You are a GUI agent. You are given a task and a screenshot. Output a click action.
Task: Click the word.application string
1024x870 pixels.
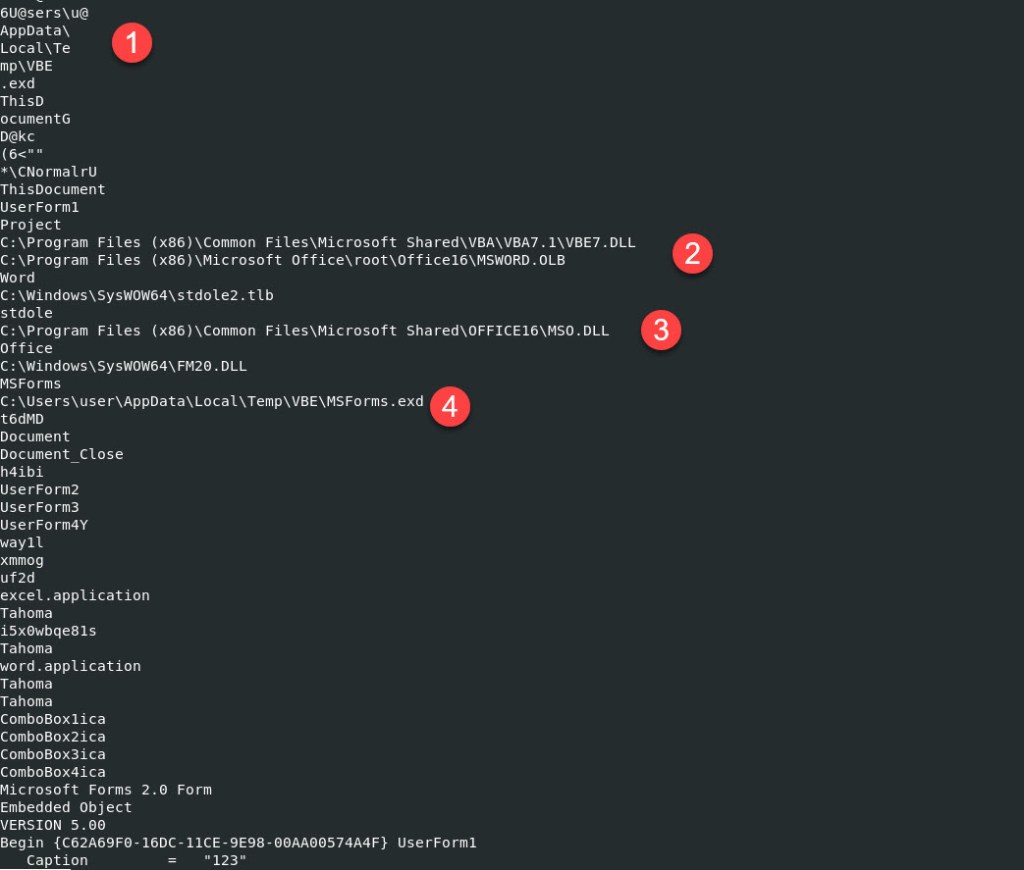[71, 666]
